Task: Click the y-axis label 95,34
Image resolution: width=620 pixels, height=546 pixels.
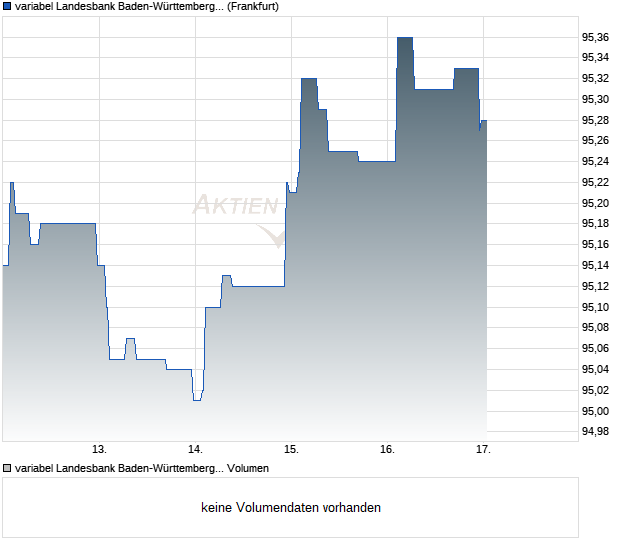Action: (x=595, y=58)
